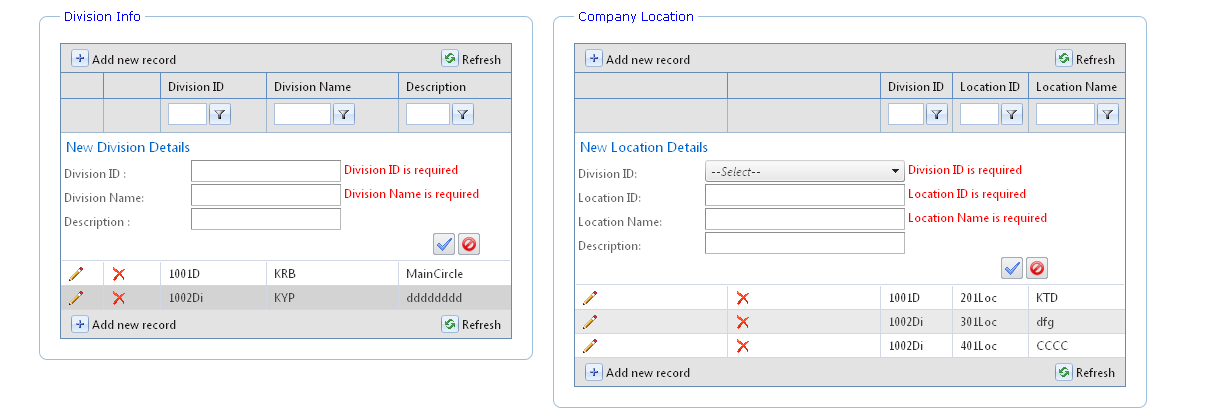Add new record from bottom of Company Location
The height and width of the screenshot is (418, 1205).
(x=638, y=372)
